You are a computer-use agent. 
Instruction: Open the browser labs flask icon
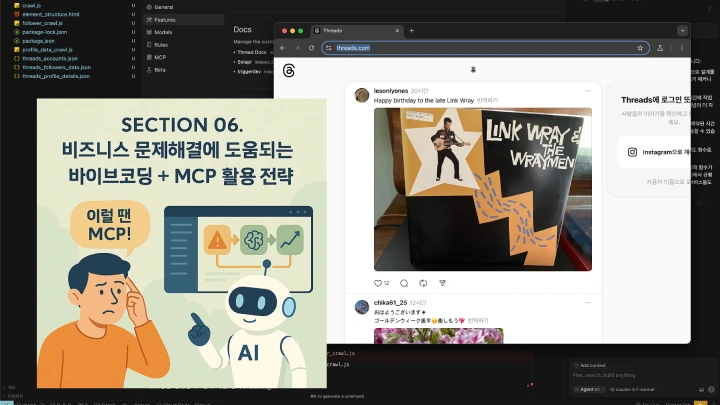[660, 48]
